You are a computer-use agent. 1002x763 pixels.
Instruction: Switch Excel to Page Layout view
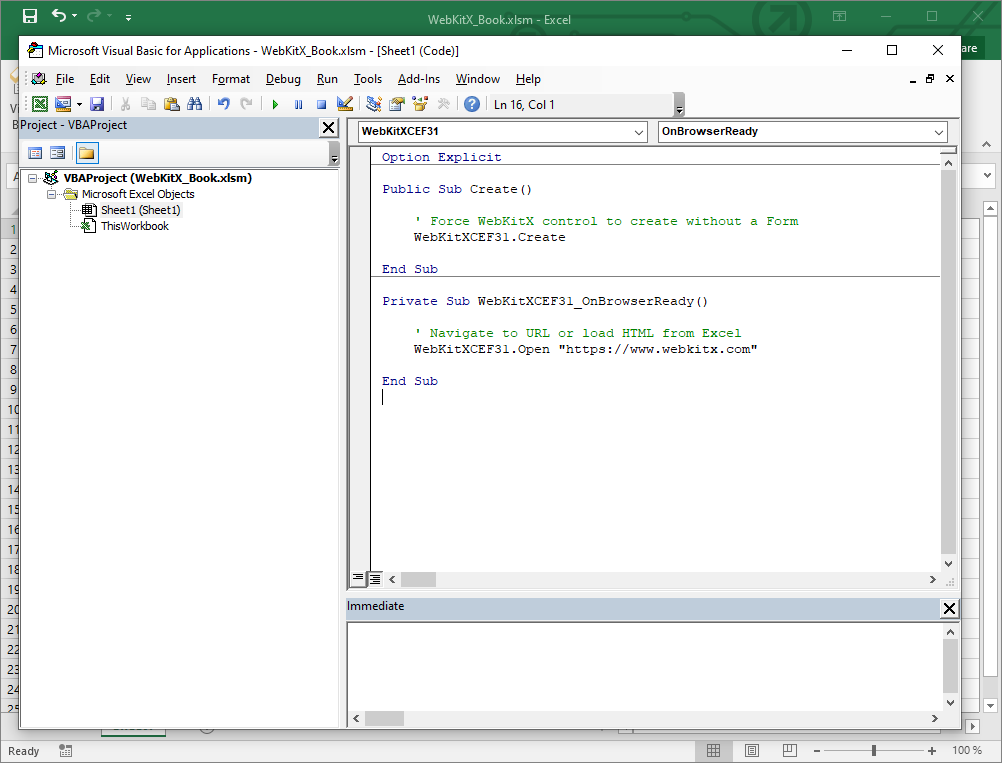pyautogui.click(x=752, y=750)
